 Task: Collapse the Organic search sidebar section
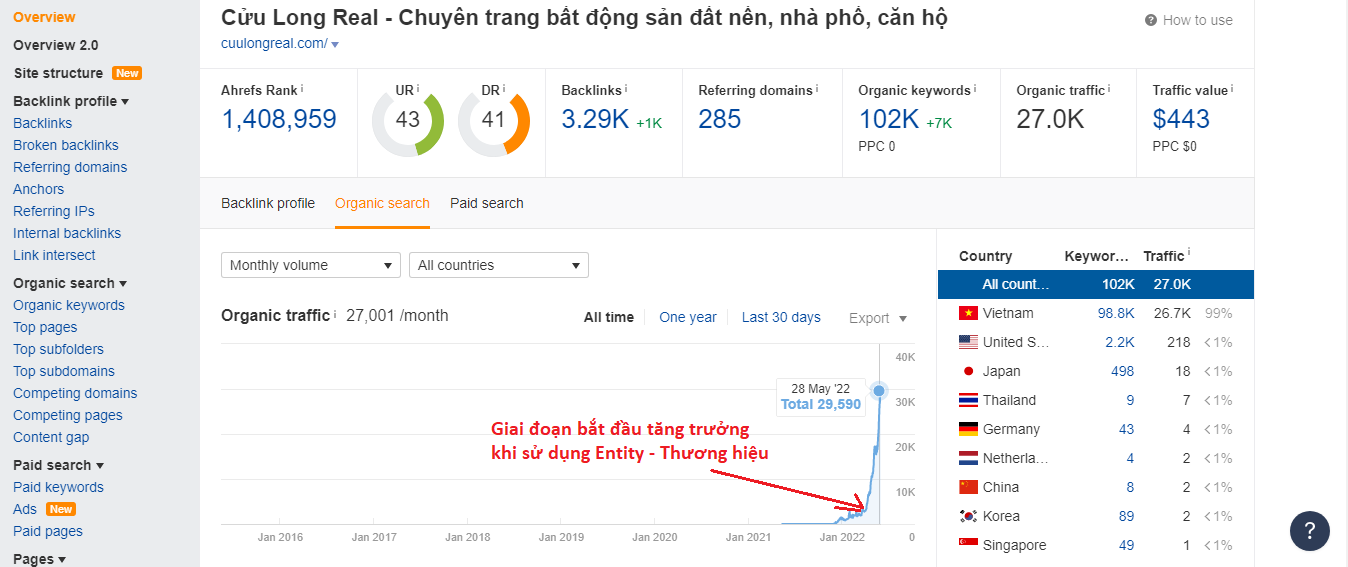[70, 283]
